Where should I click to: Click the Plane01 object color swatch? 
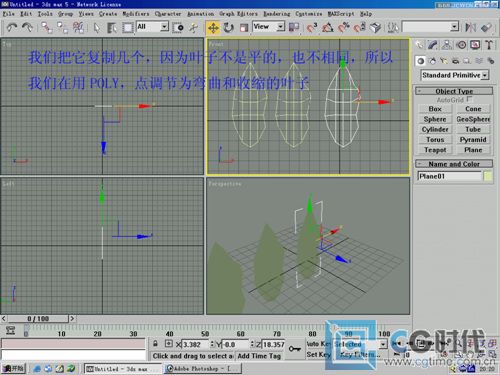(x=488, y=176)
